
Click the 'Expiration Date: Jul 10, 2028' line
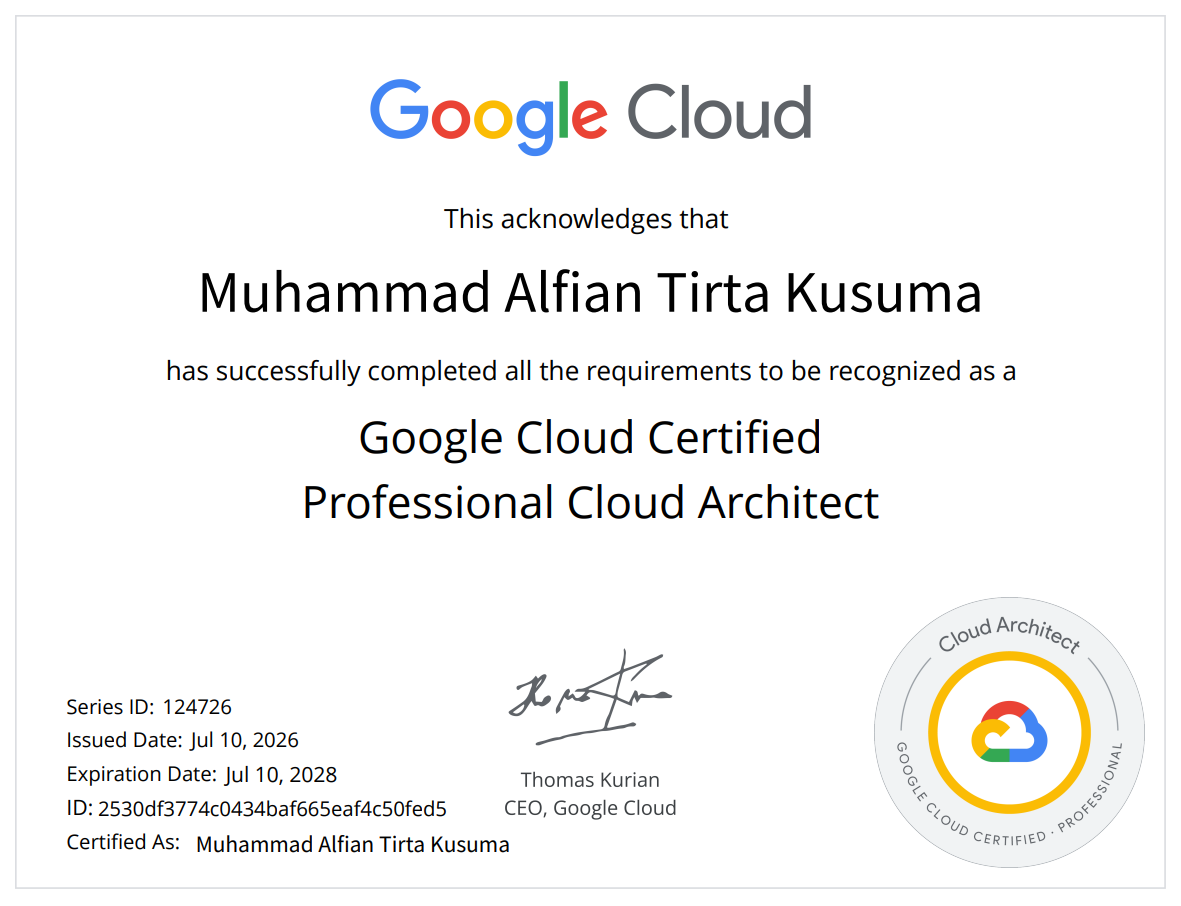tap(201, 774)
